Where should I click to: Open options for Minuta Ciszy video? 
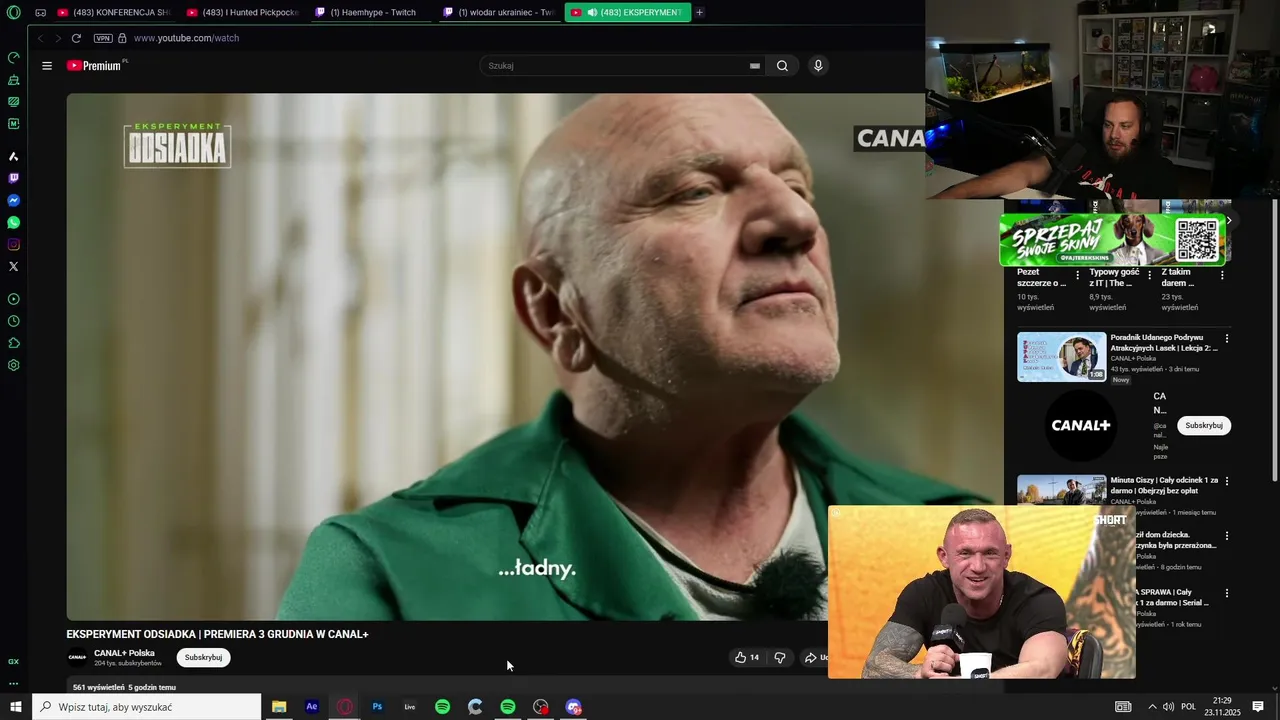pyautogui.click(x=1227, y=481)
